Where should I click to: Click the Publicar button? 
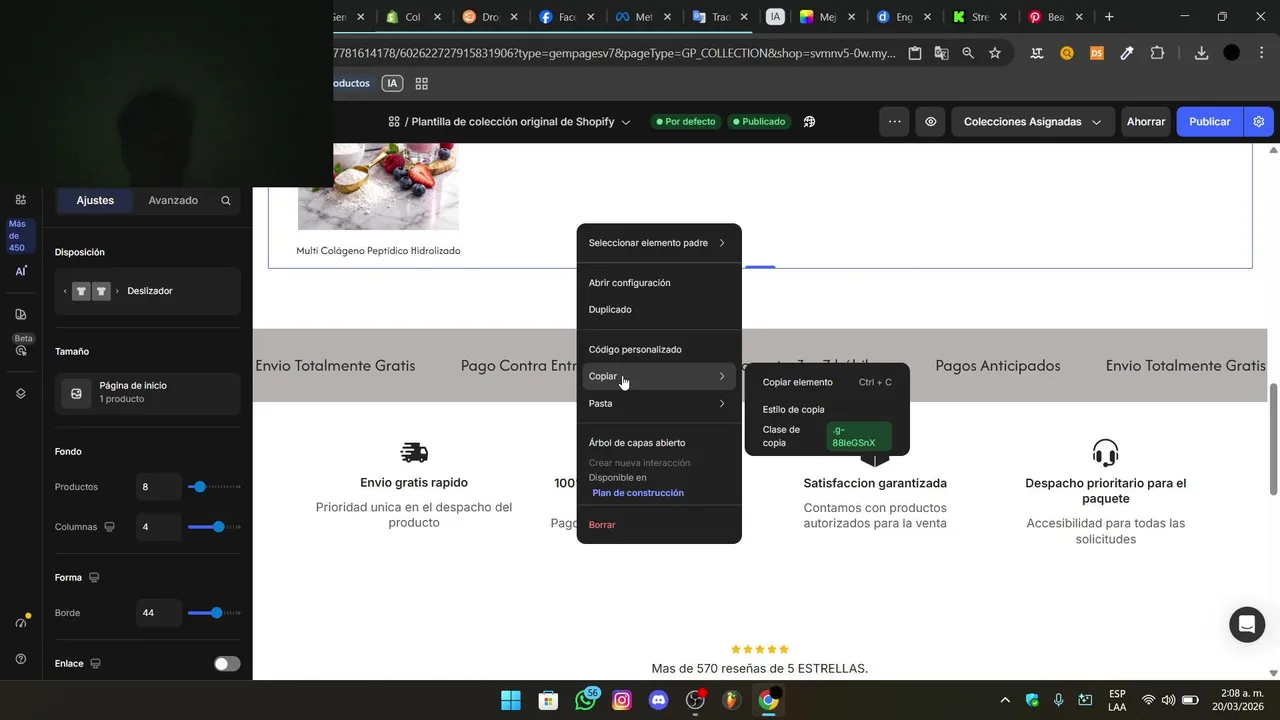pos(1209,122)
